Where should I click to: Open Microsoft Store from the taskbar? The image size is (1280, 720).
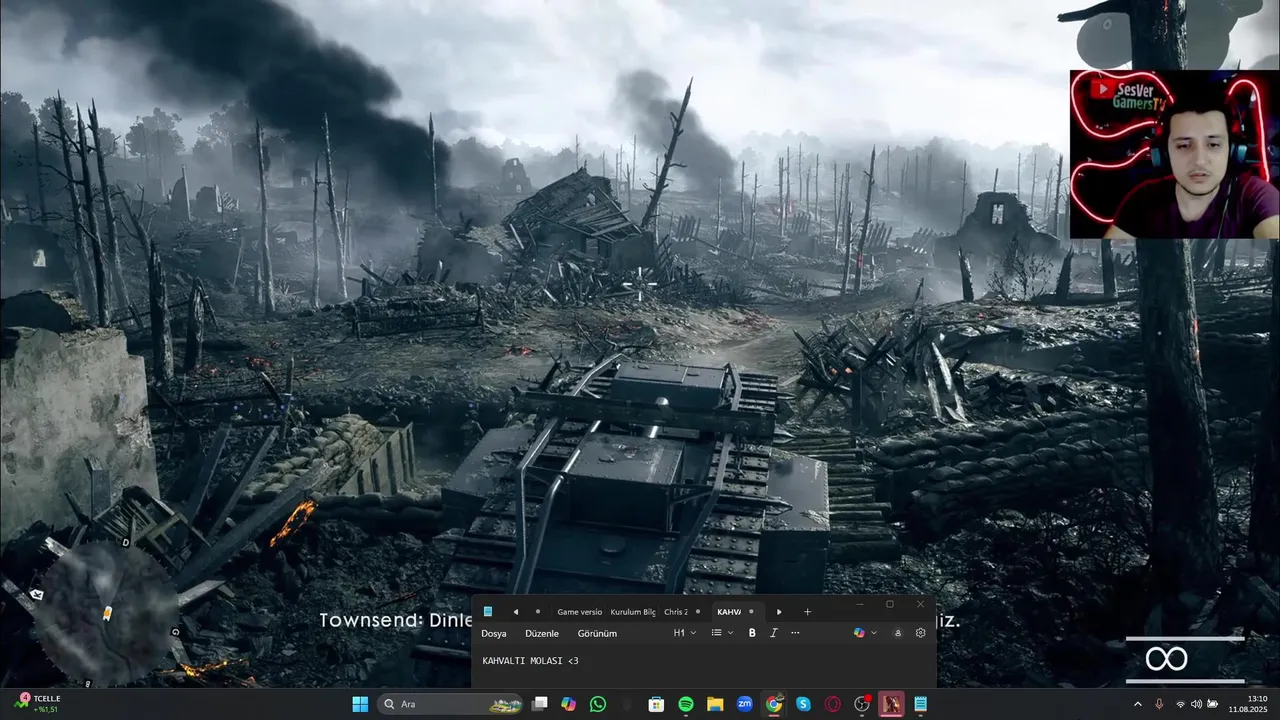656,704
